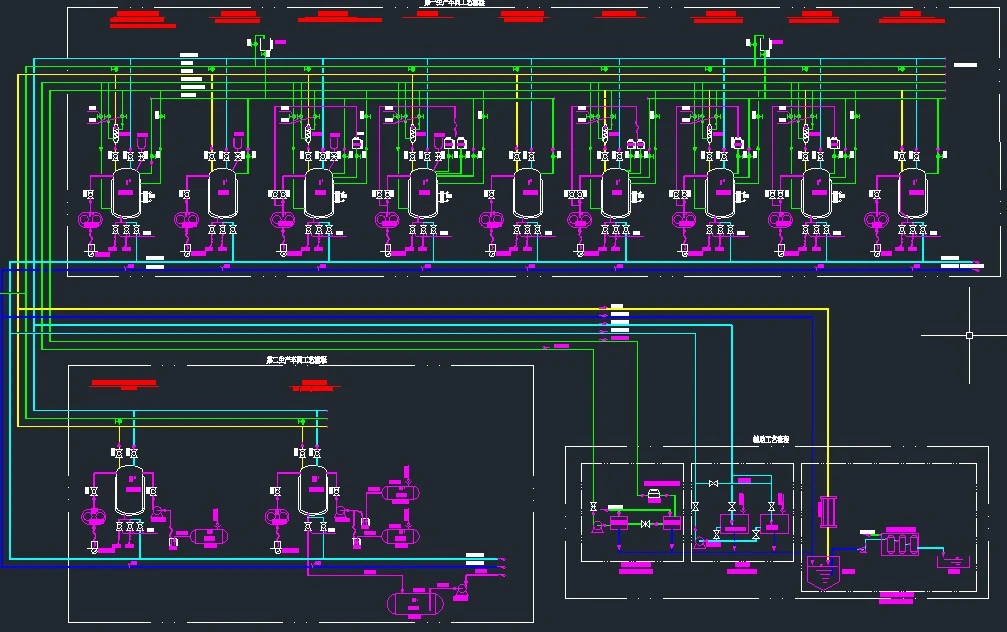The width and height of the screenshot is (1007, 632).
Task: Click the crosshair cursor pickbox on the right
Action: [969, 335]
